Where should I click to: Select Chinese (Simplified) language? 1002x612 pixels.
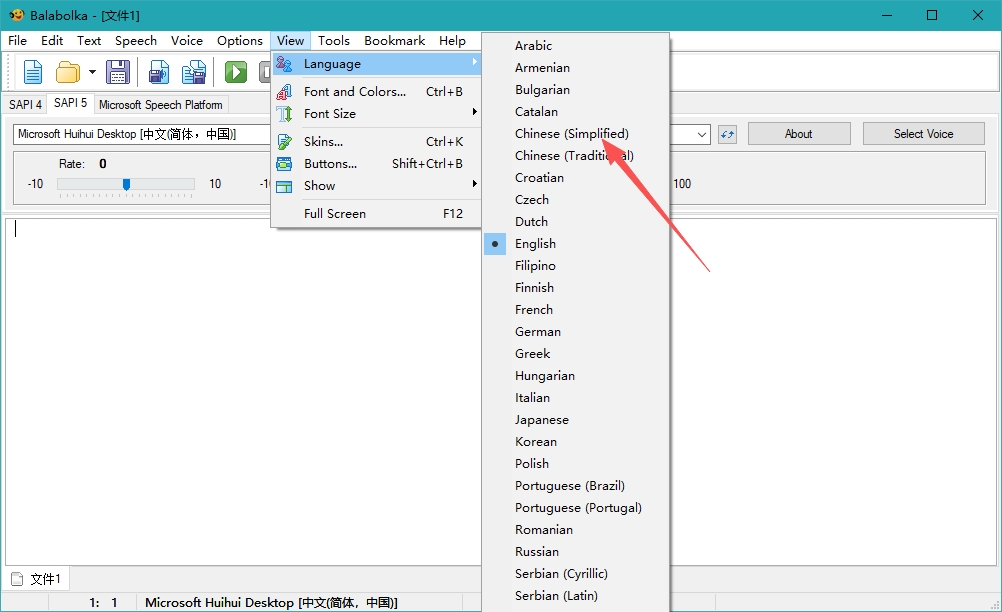click(576, 134)
